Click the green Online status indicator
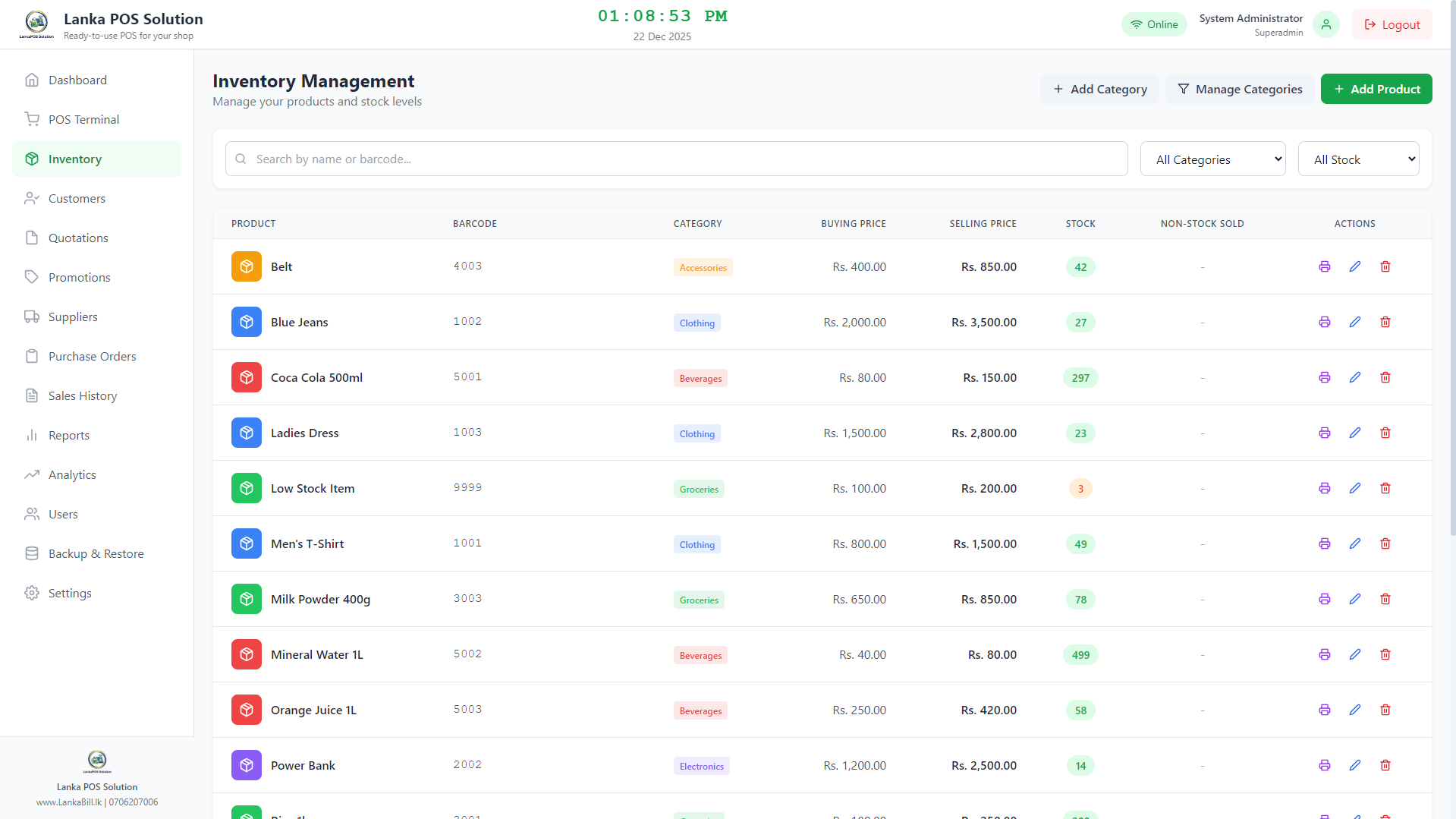This screenshot has width=1456, height=819. click(x=1154, y=24)
